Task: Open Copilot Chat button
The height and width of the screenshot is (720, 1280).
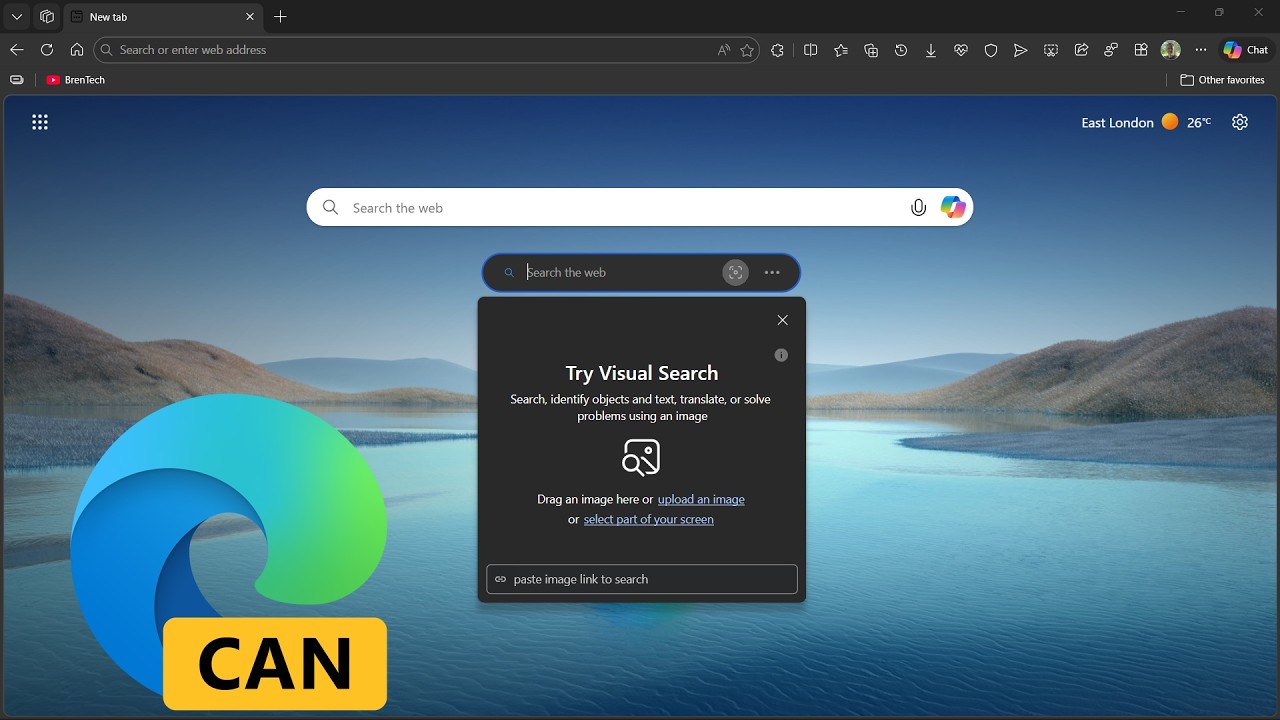Action: 1246,50
